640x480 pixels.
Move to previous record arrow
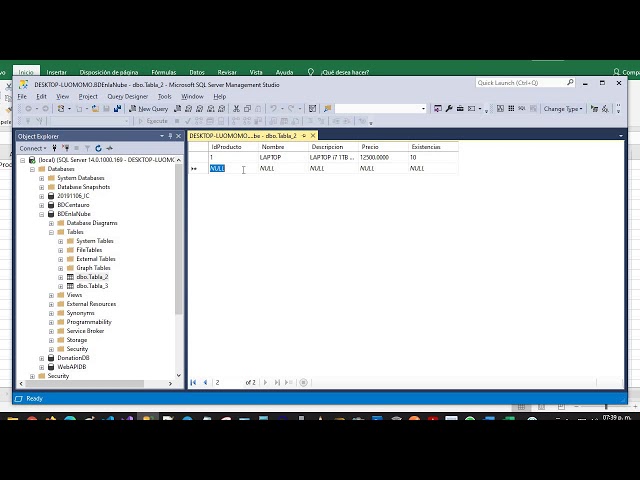[x=205, y=382]
